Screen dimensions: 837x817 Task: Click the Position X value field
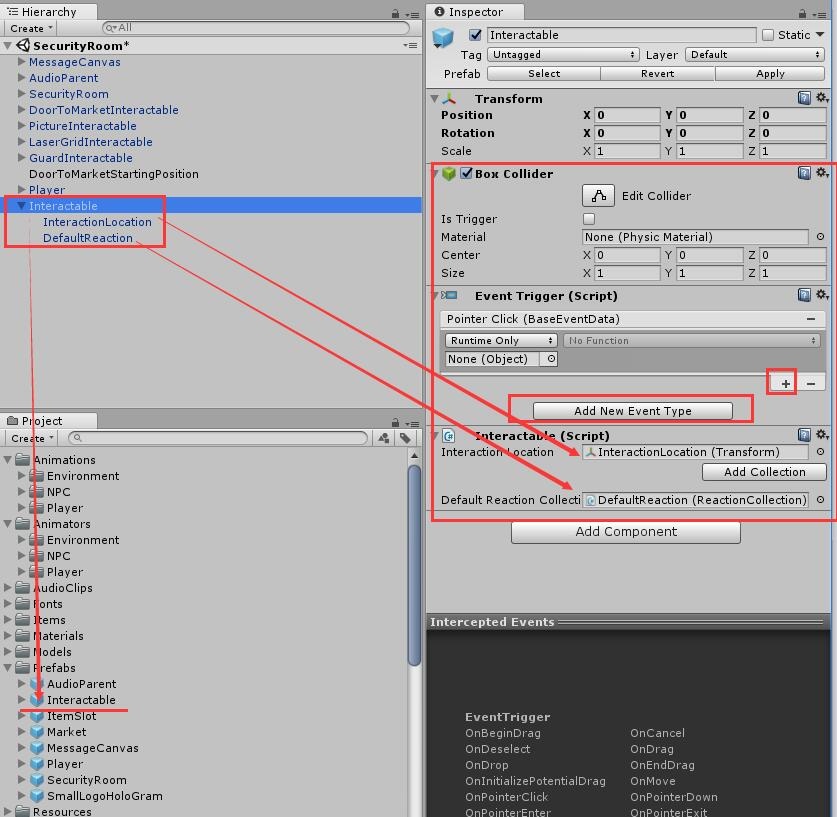[627, 115]
